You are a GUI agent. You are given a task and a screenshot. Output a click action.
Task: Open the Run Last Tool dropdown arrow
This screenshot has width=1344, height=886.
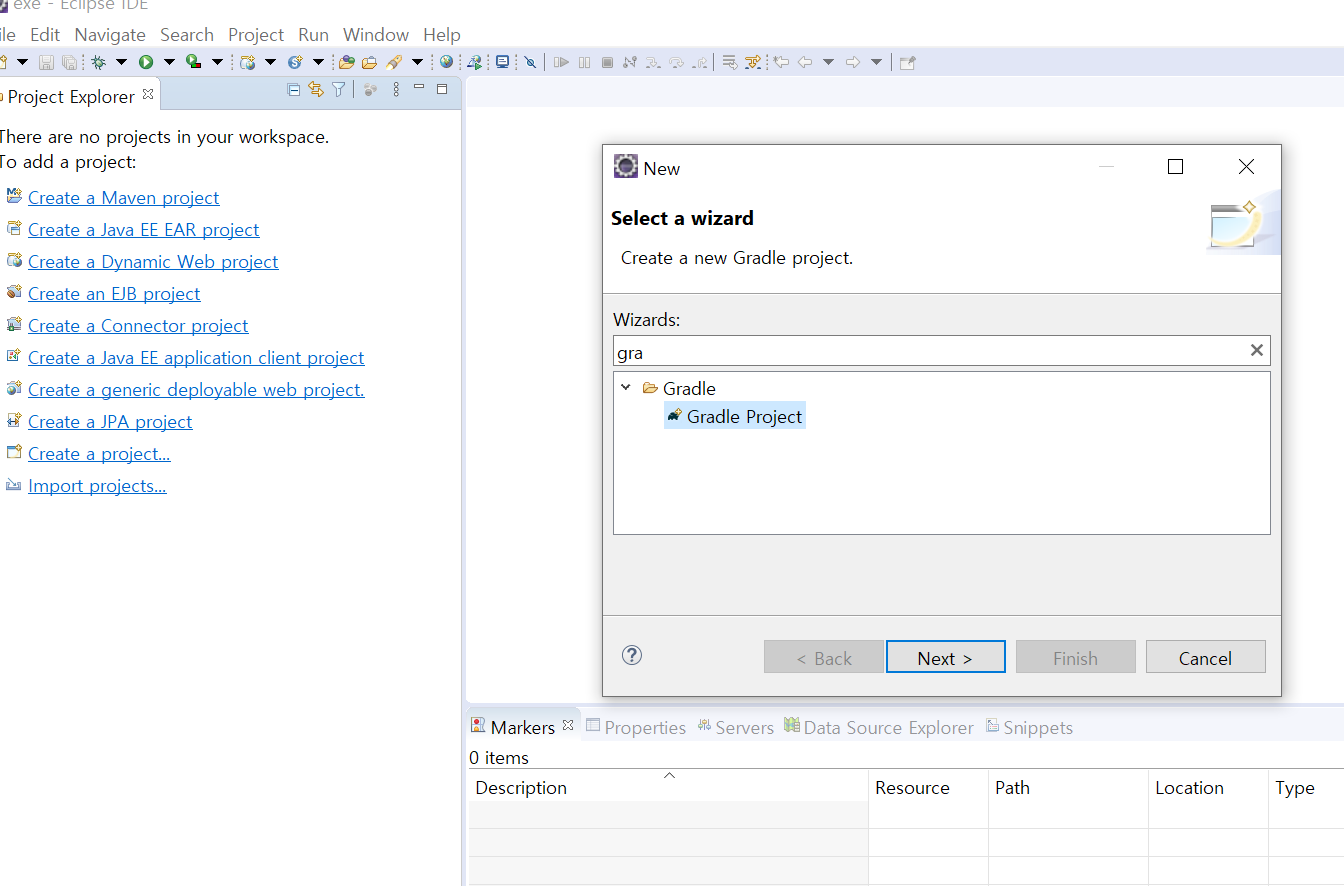pos(217,62)
